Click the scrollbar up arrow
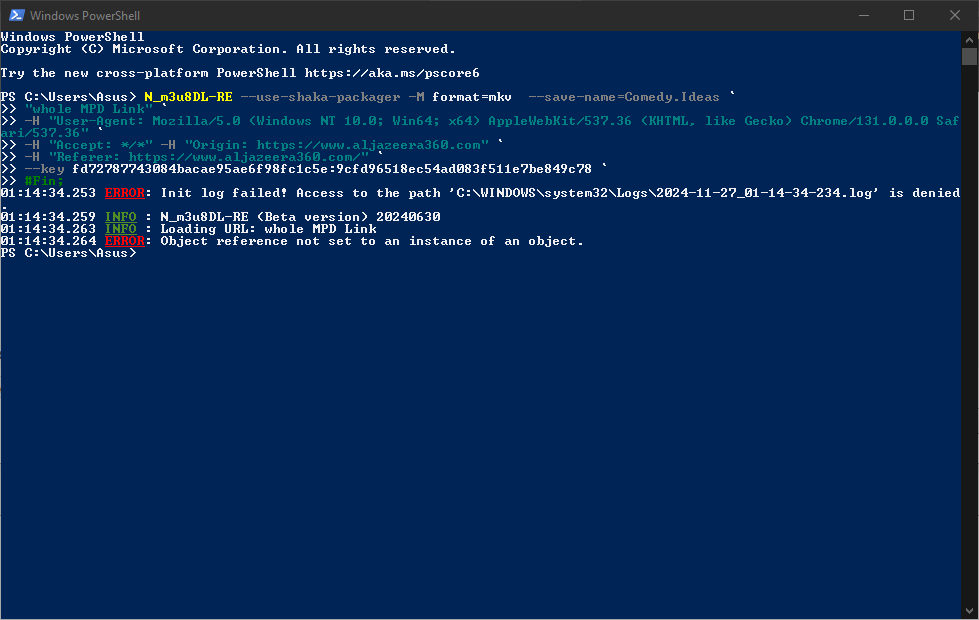 [x=969, y=39]
